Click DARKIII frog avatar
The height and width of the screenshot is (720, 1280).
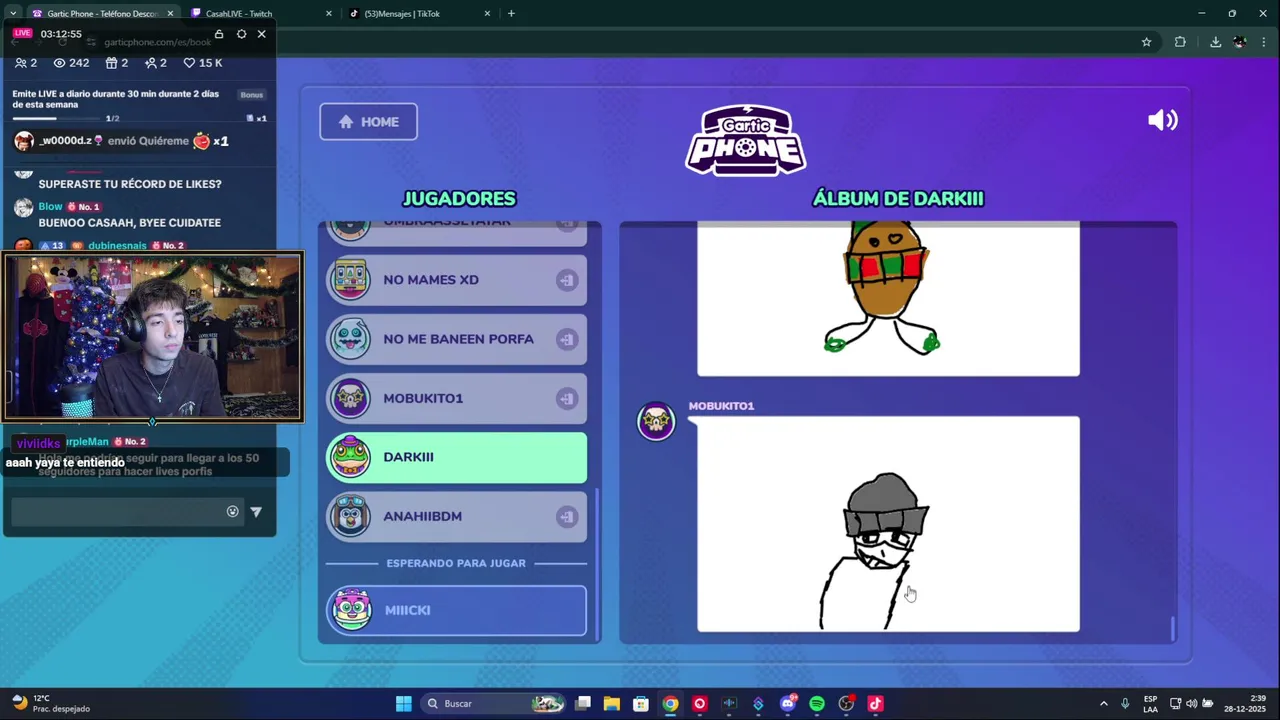pyautogui.click(x=351, y=457)
